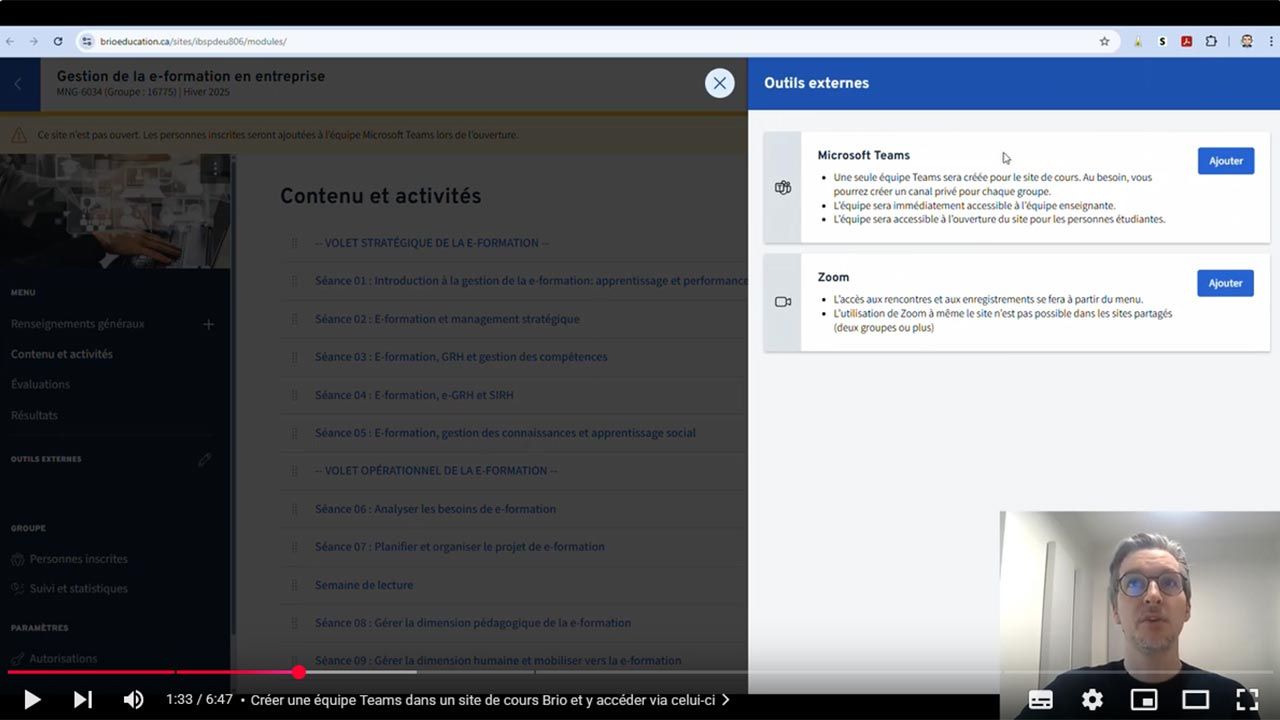Open Semaine de lecture link
Viewport: 1280px width, 720px height.
(364, 585)
